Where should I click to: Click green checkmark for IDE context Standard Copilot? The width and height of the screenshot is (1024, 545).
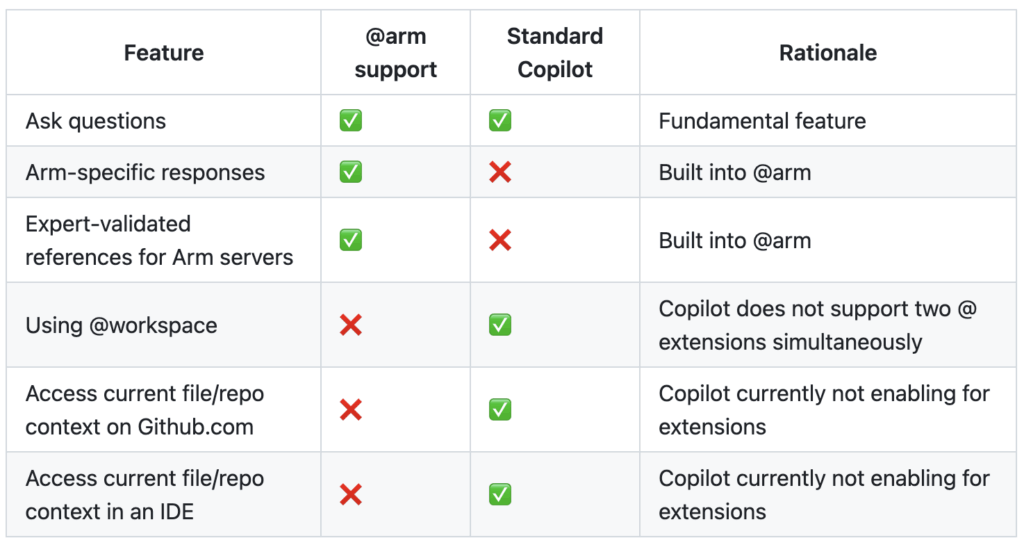point(500,494)
